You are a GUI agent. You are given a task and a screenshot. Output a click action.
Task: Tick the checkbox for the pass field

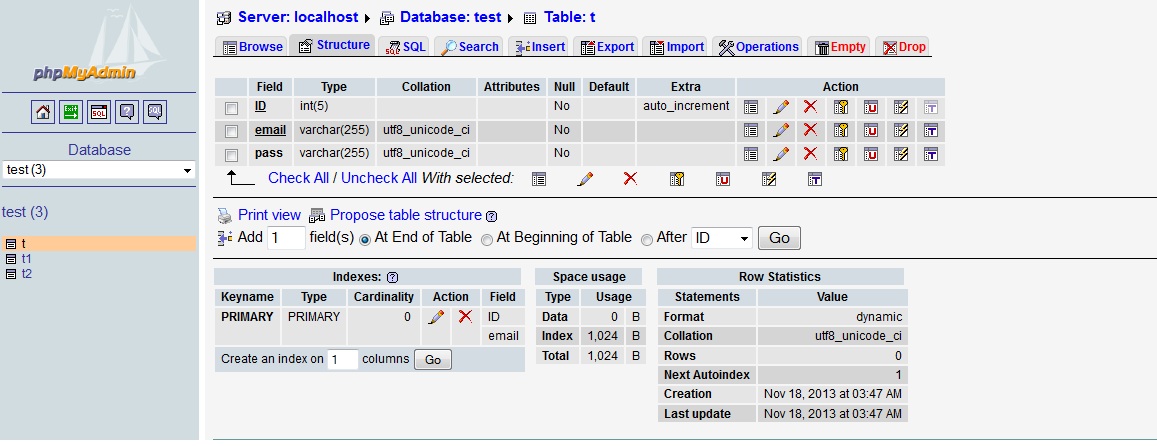click(232, 155)
